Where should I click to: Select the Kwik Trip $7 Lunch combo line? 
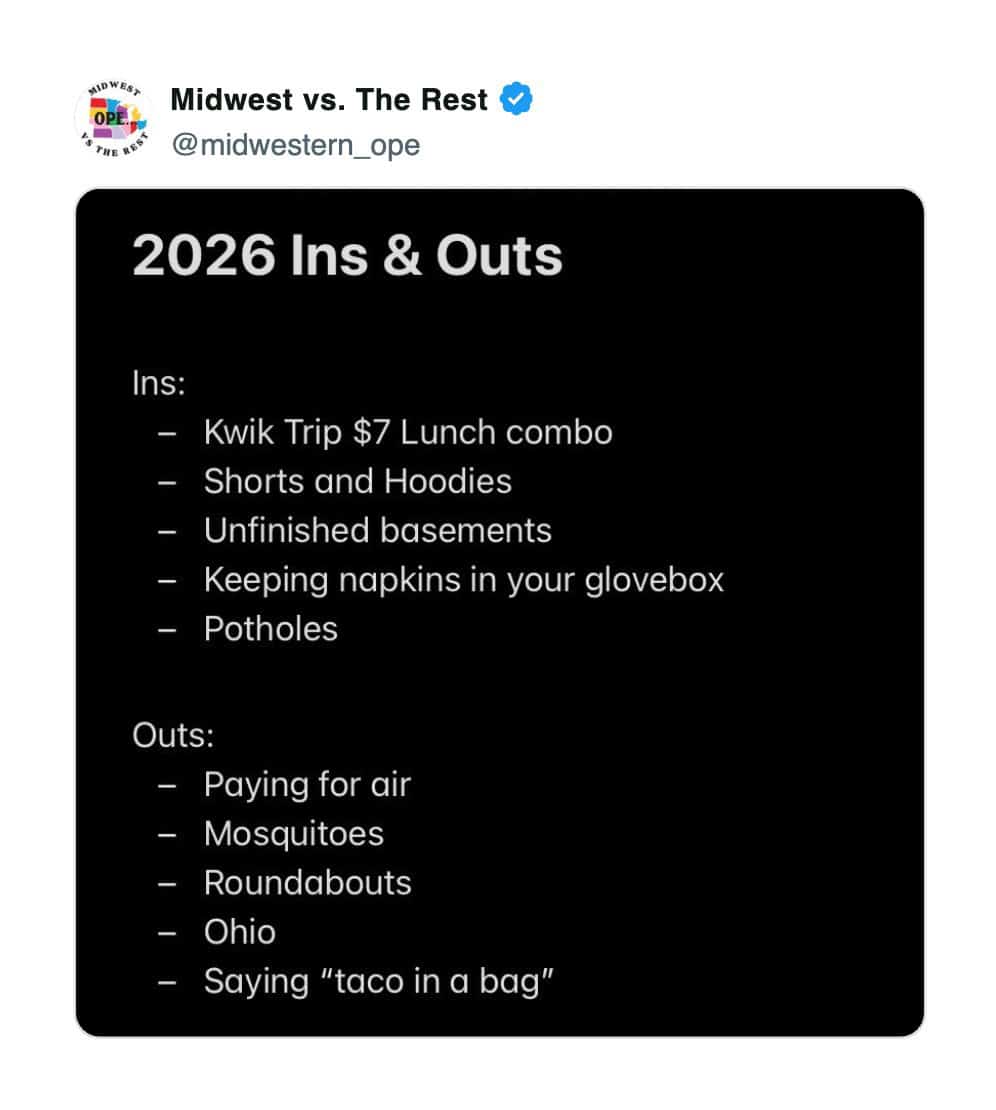tap(408, 432)
